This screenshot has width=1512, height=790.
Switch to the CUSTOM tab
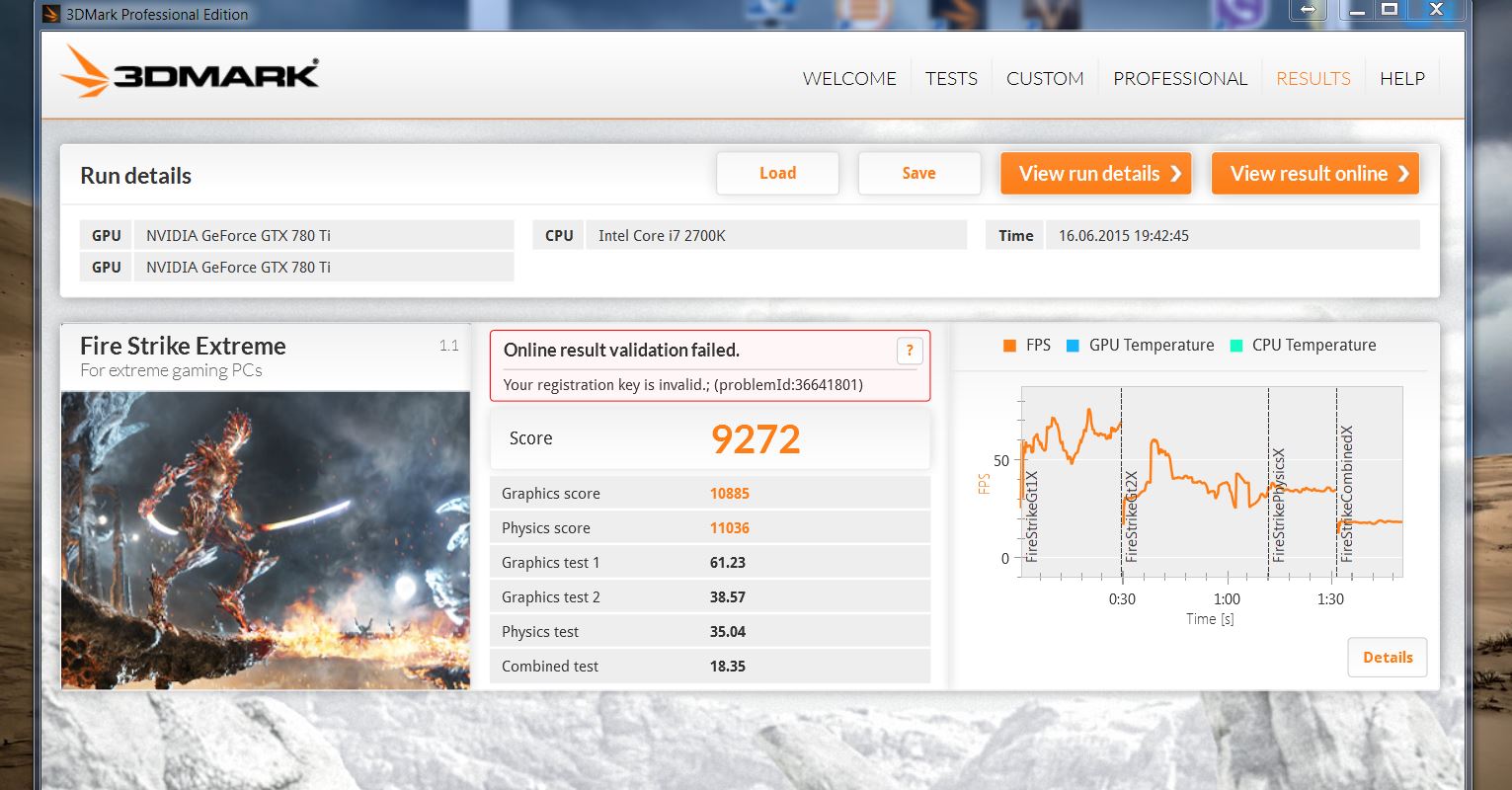(x=1045, y=79)
